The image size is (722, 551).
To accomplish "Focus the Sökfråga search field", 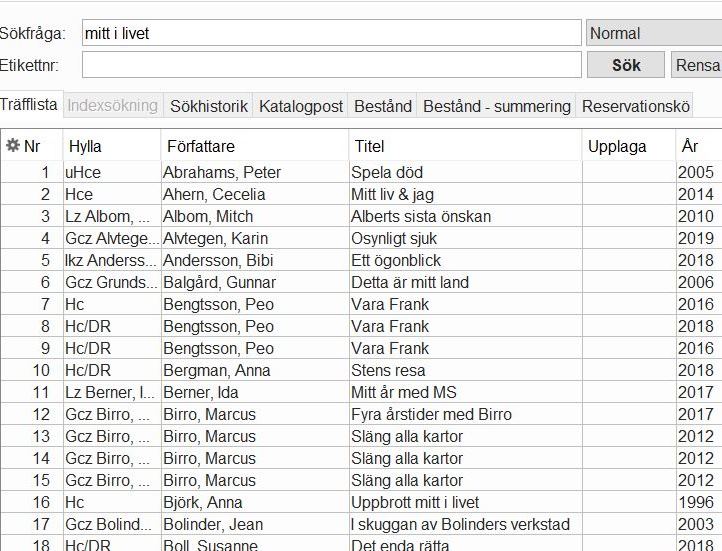I will (x=332, y=33).
